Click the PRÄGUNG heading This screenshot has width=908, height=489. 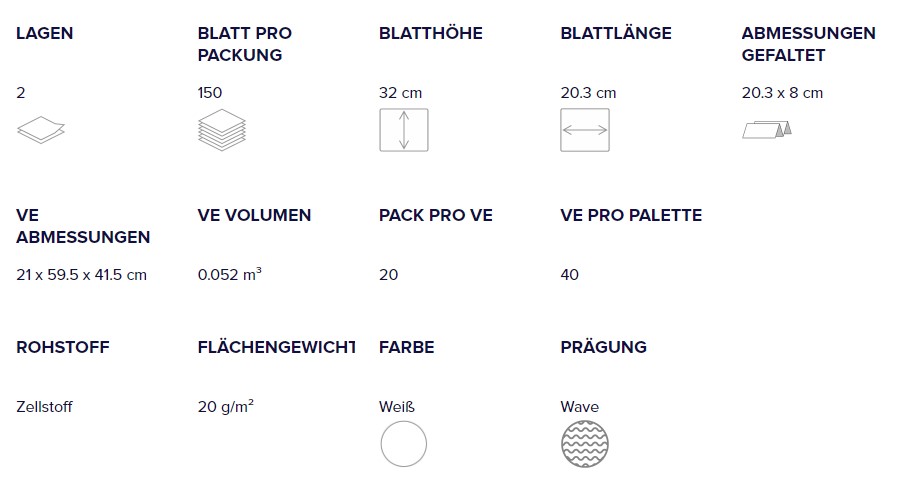click(x=603, y=346)
